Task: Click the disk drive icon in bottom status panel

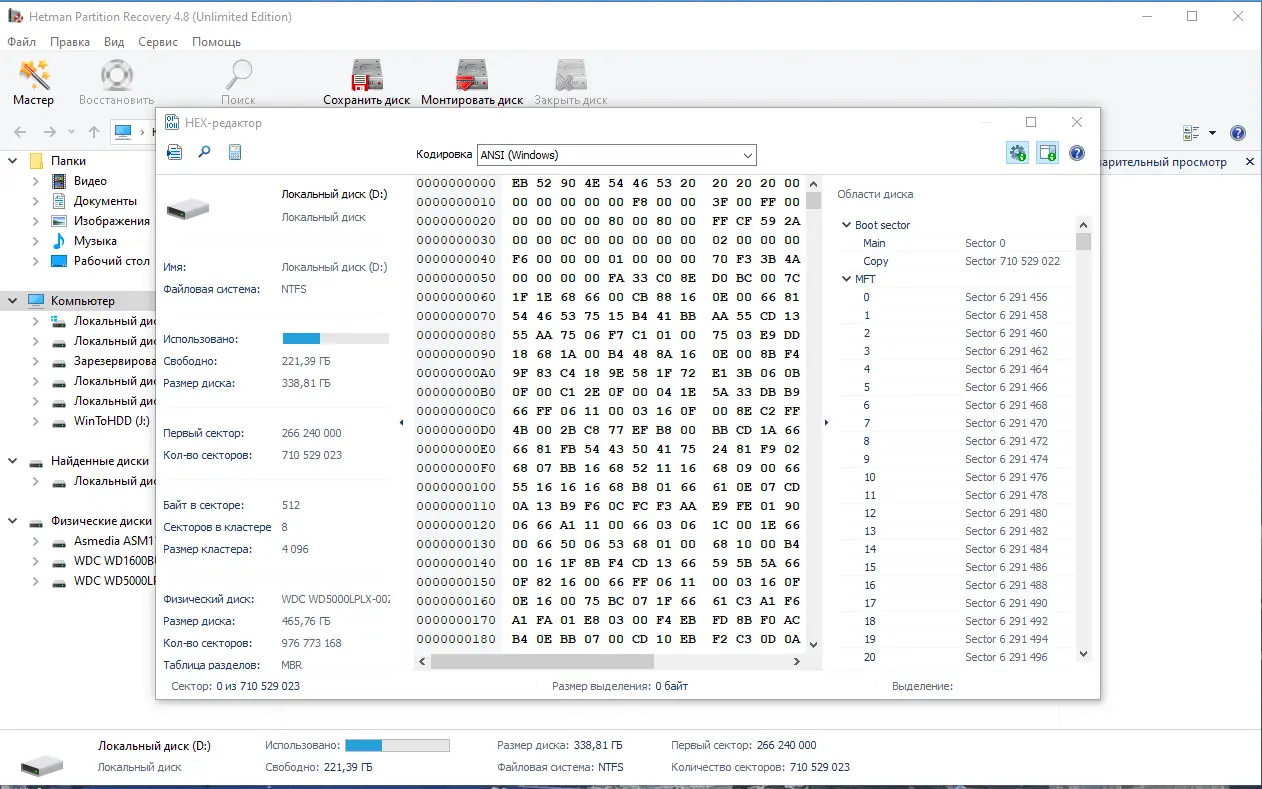Action: tap(42, 764)
